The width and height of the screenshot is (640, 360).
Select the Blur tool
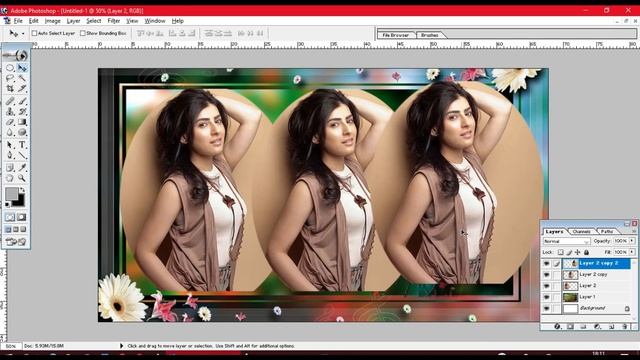coord(10,132)
